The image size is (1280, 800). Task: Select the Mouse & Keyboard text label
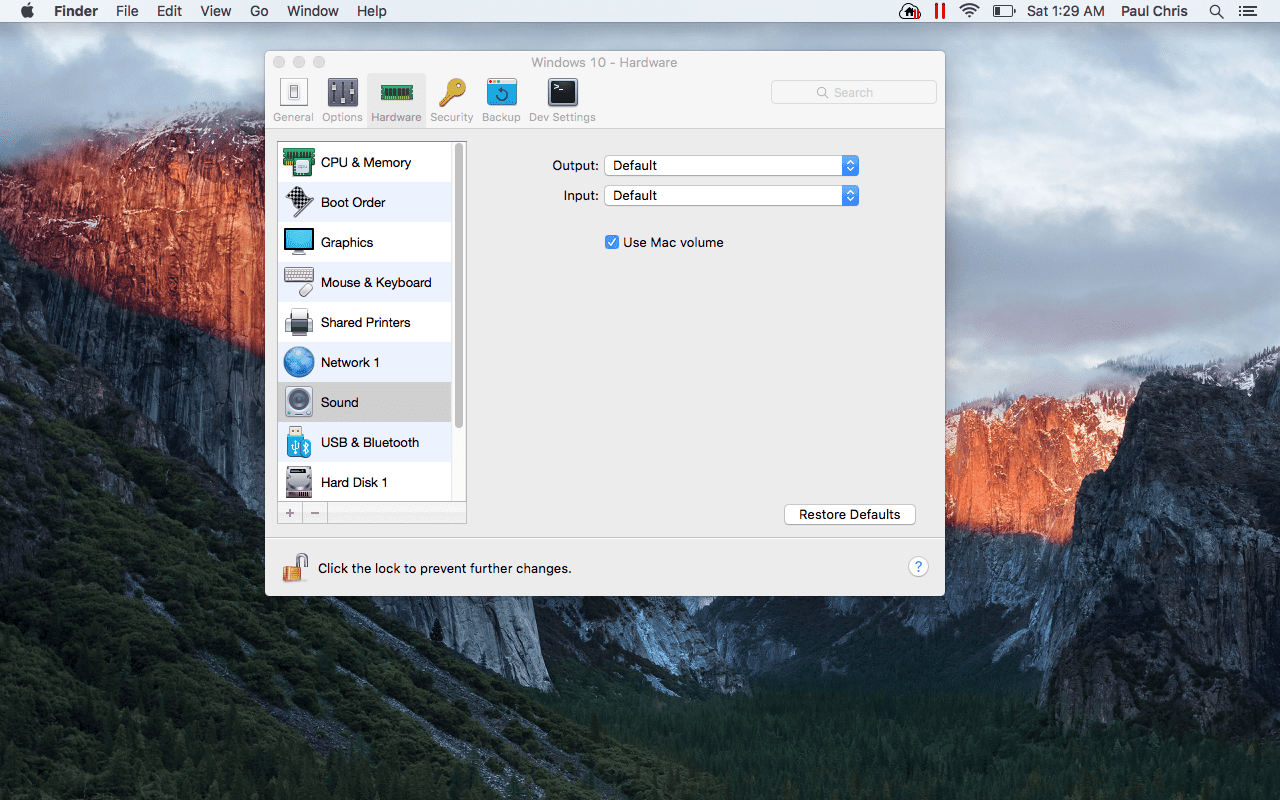click(376, 282)
